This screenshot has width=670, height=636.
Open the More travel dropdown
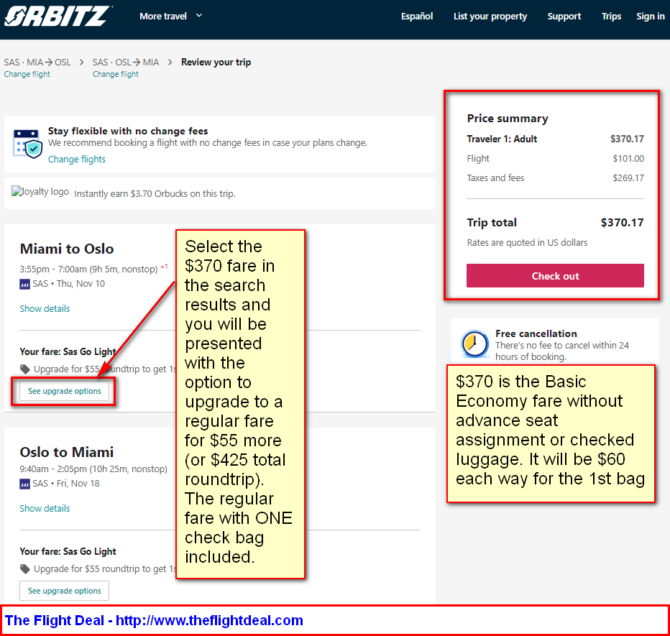(170, 16)
